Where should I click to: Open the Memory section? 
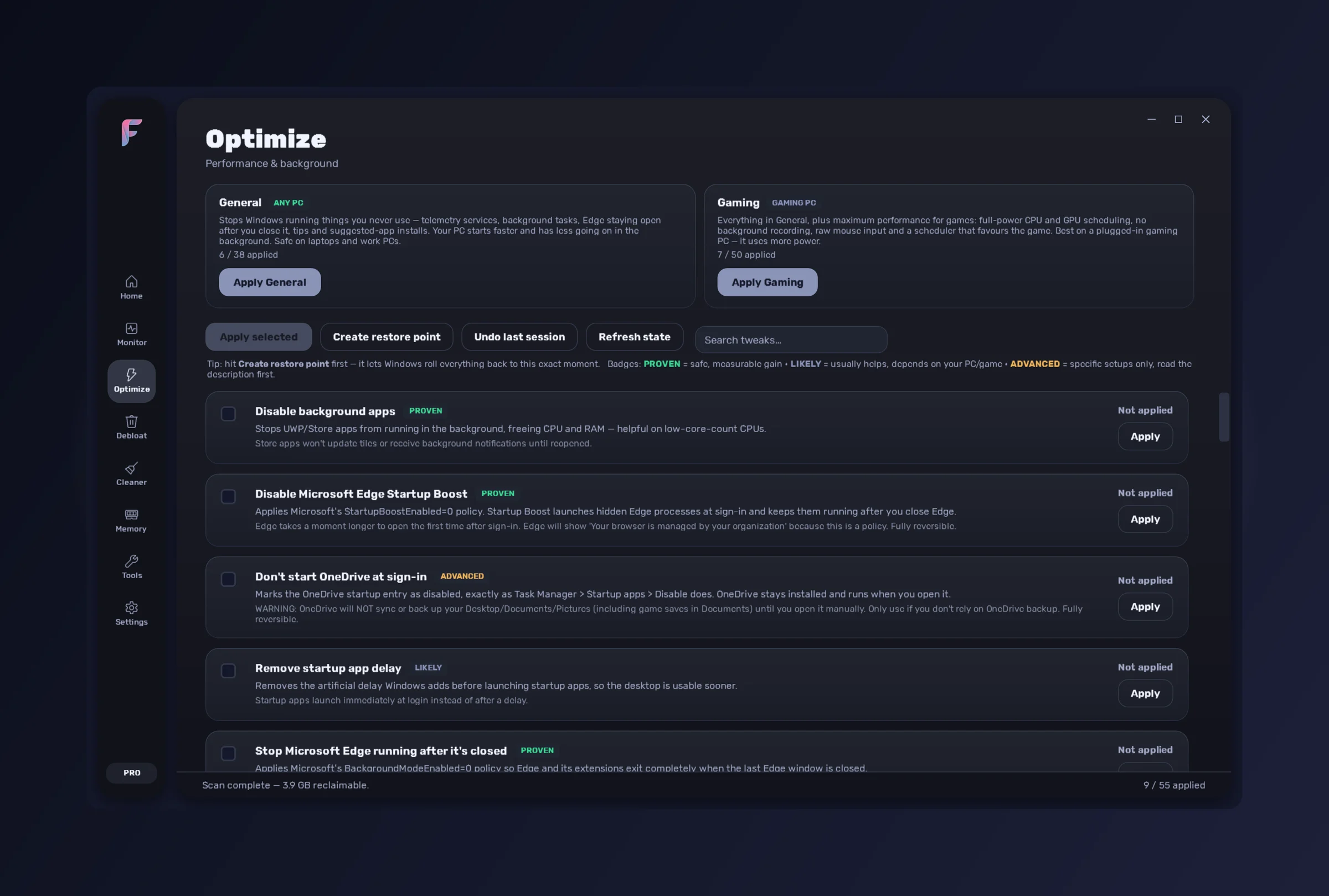click(x=131, y=521)
